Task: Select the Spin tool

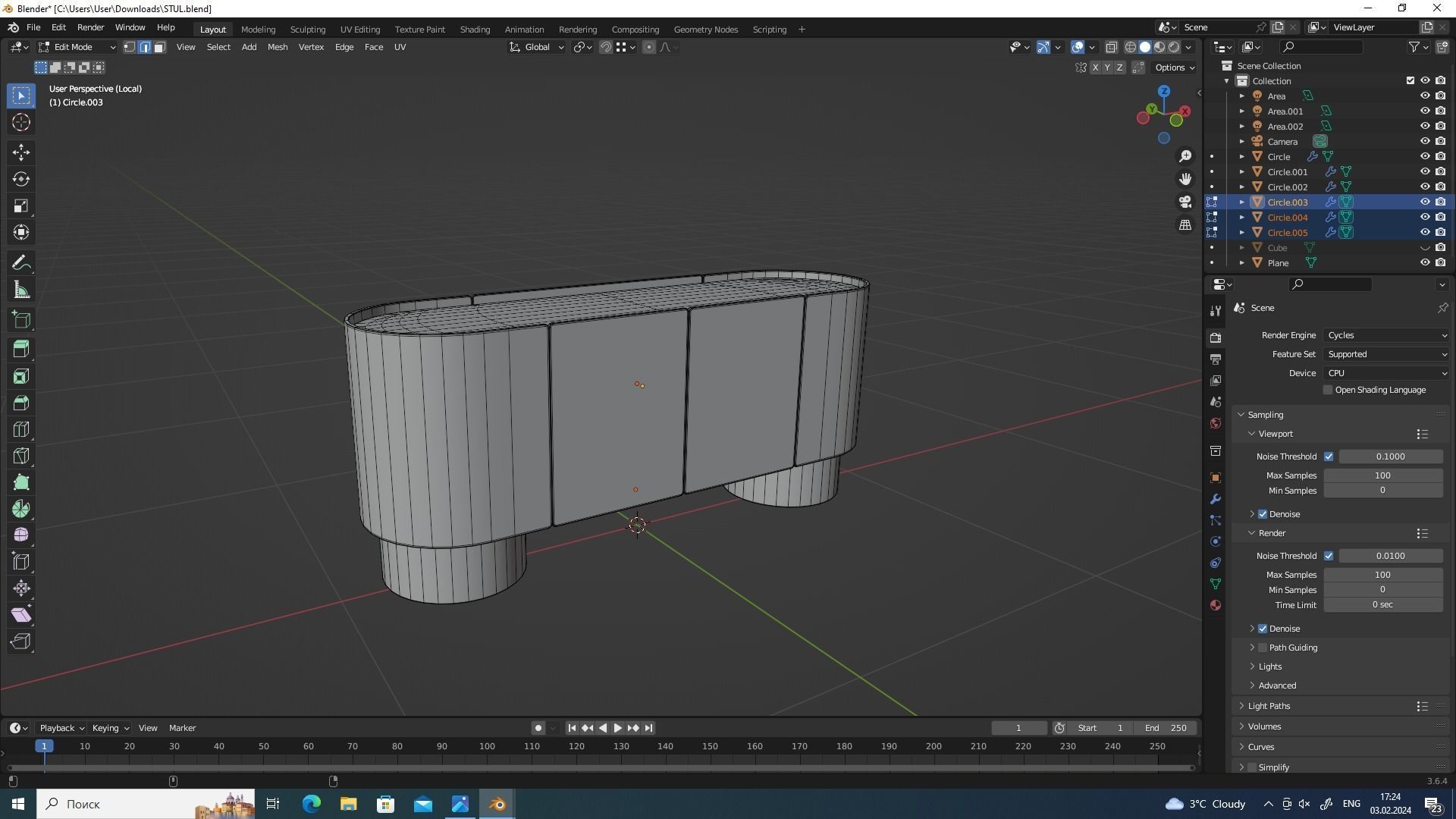Action: (x=21, y=509)
